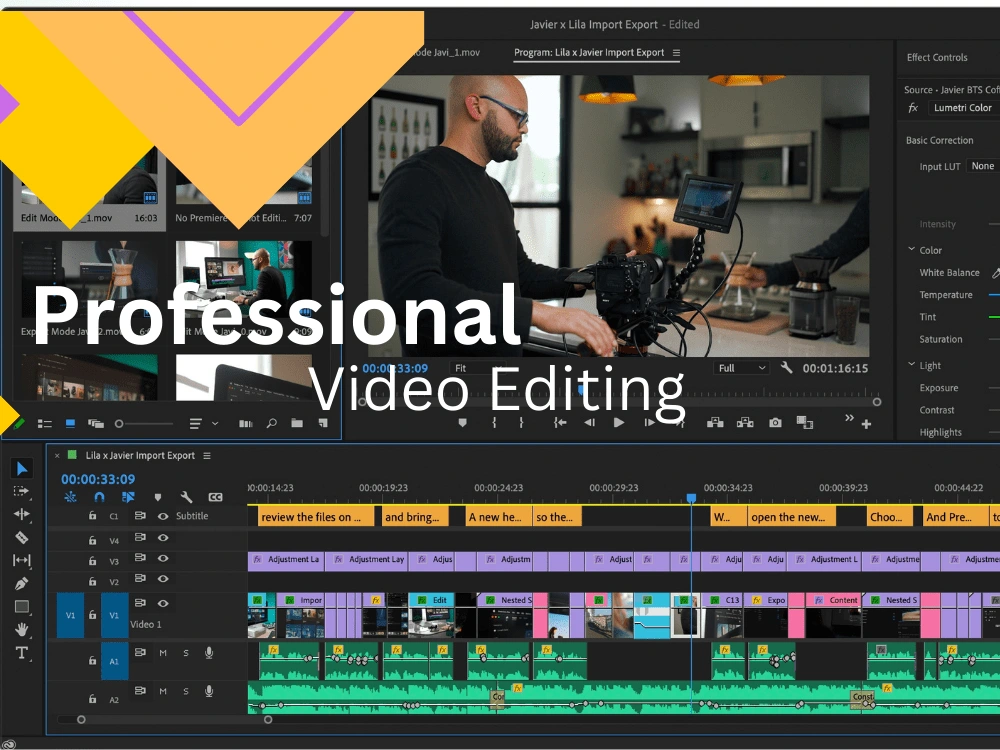Click Automate to Sequence icon

click(x=246, y=423)
